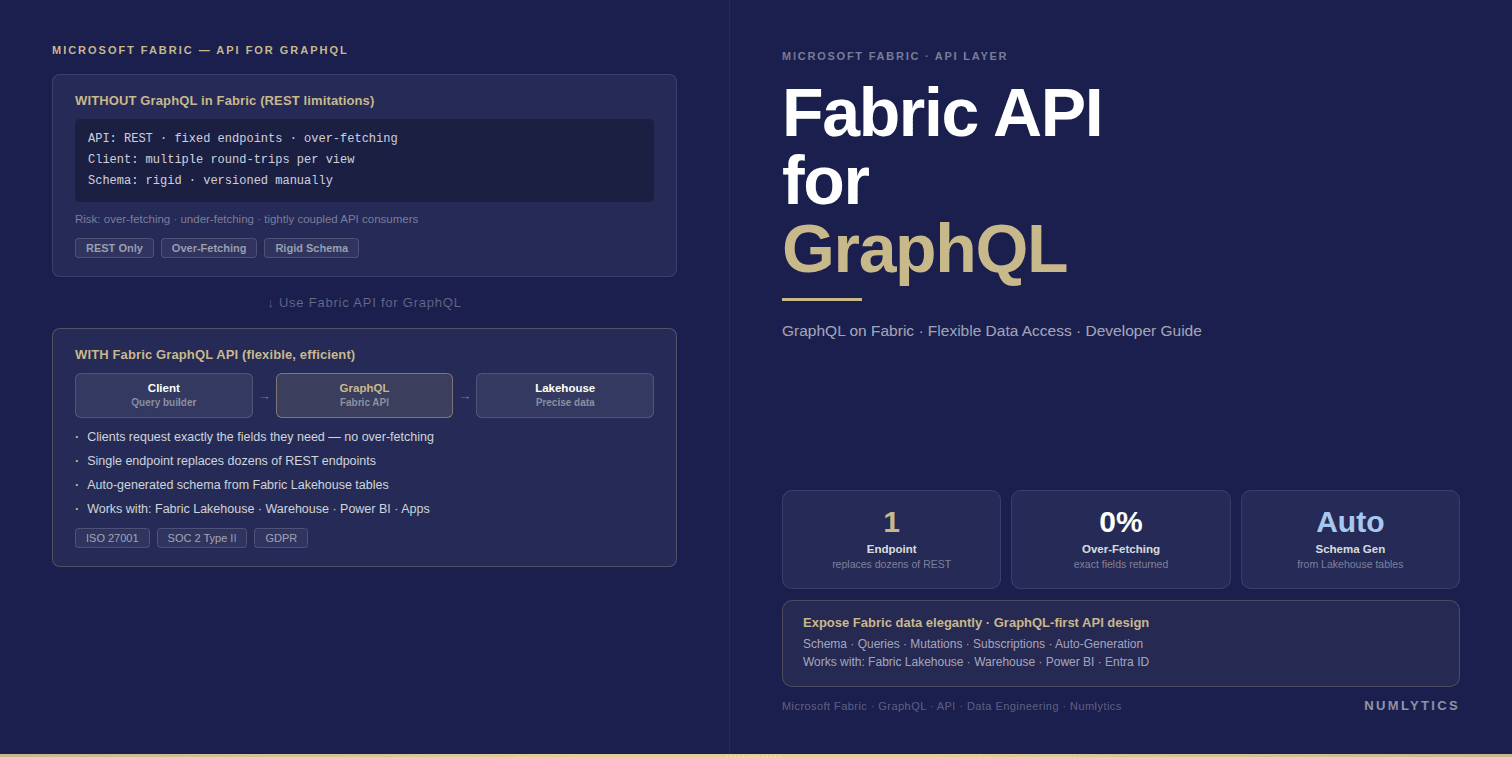Click the 0% Over-Fetching stat card

pos(1121,539)
